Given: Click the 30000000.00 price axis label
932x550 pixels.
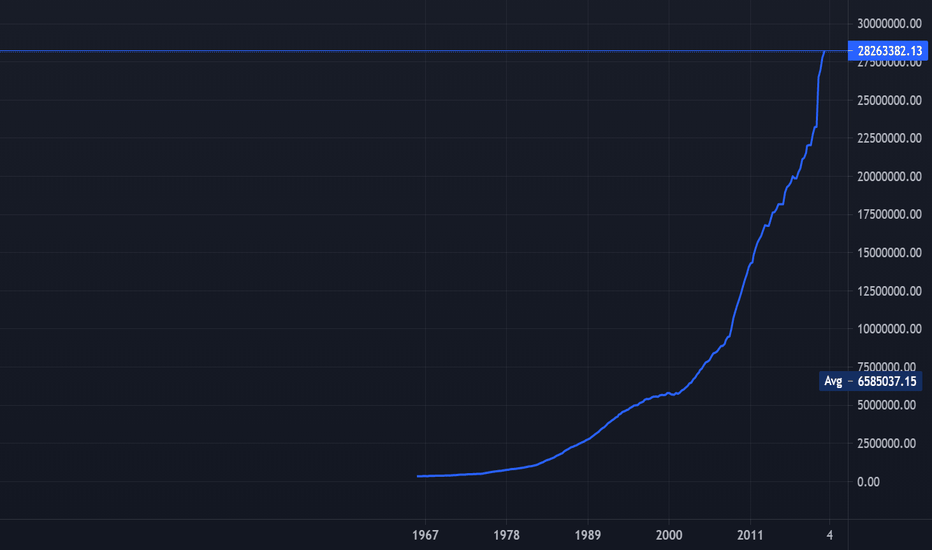Looking at the screenshot, I should [x=889, y=24].
